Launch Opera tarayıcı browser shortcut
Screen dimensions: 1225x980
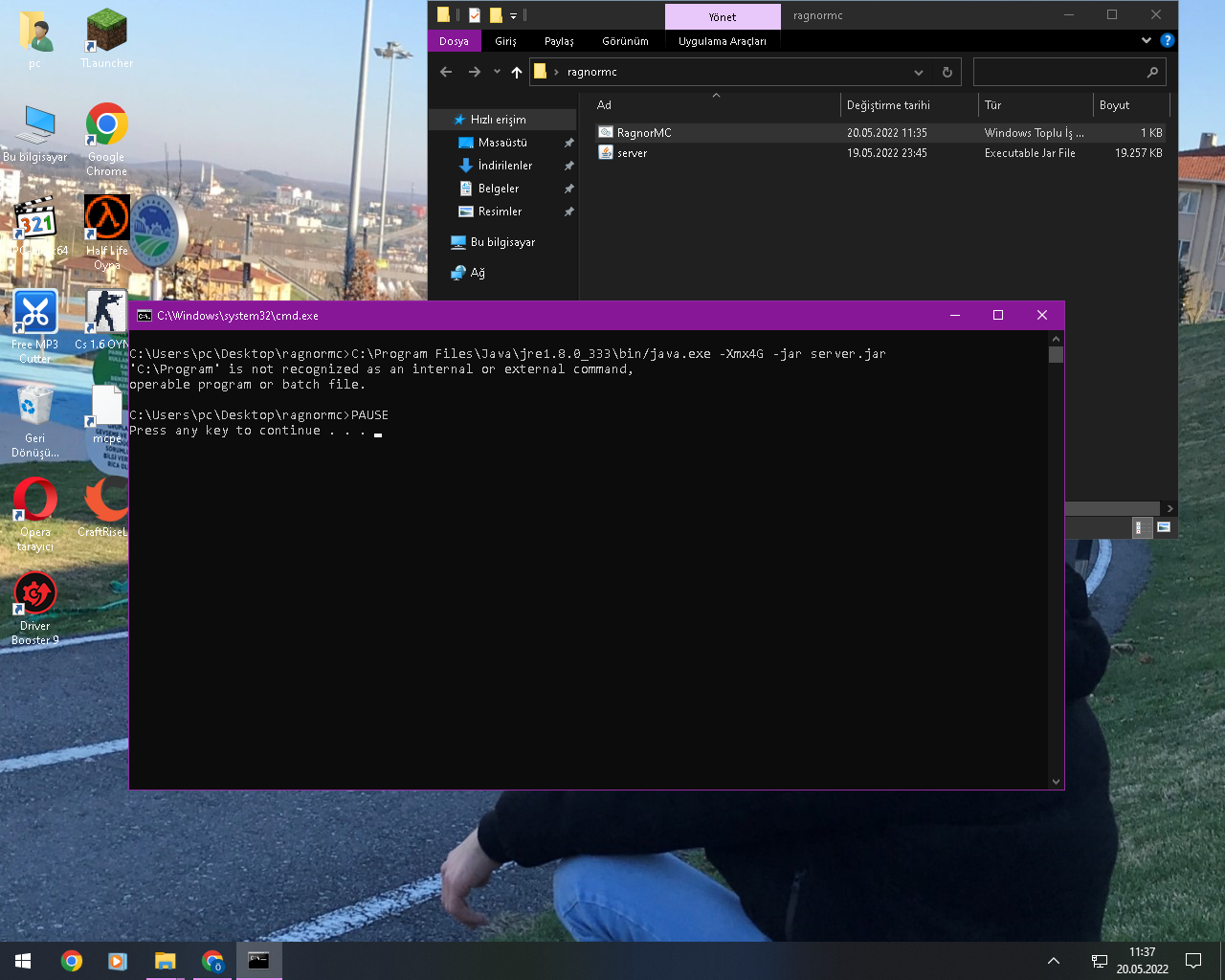point(35,514)
